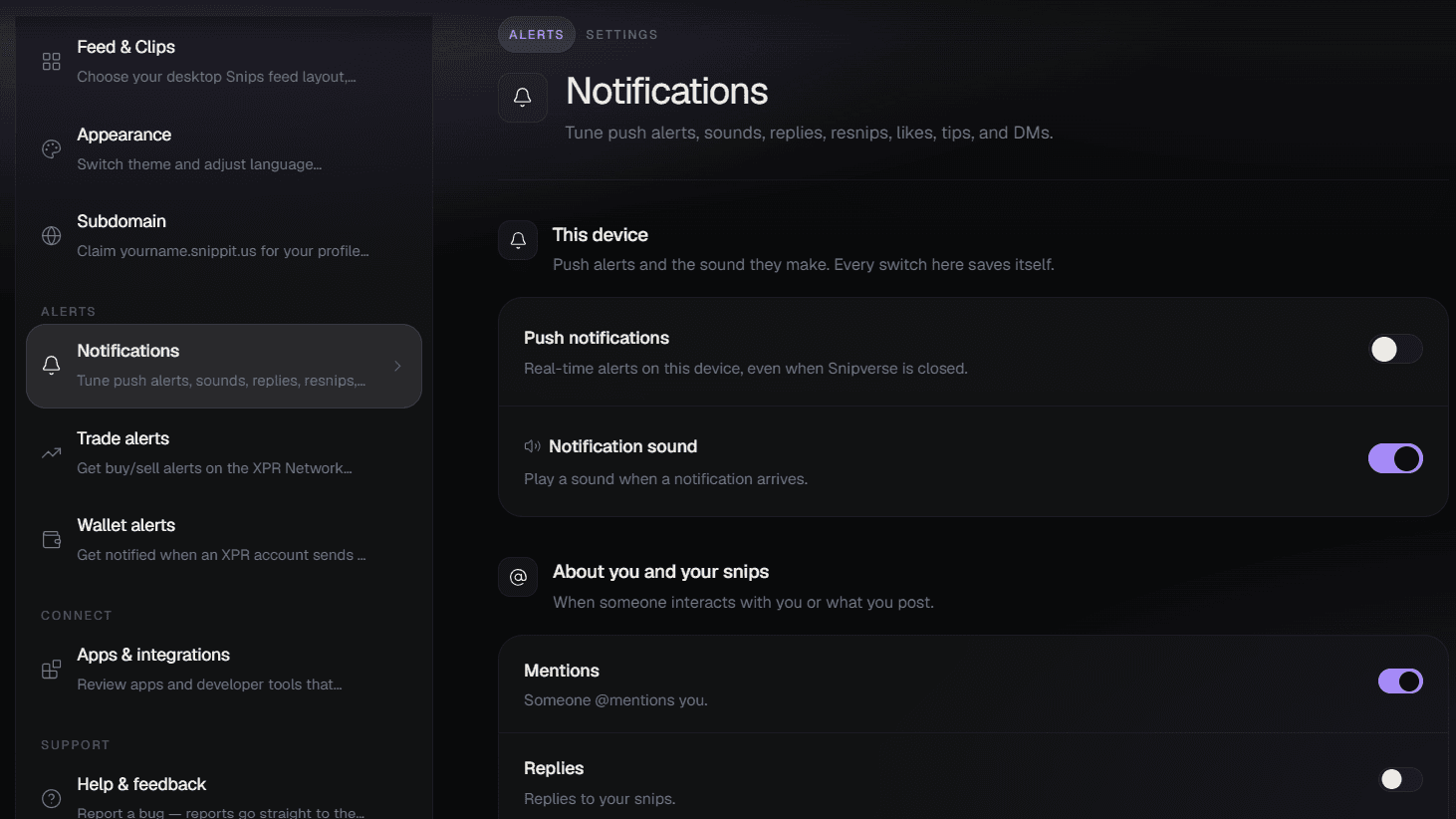This screenshot has height=819, width=1456.
Task: Click the 'Notification sound' label text
Action: point(622,446)
